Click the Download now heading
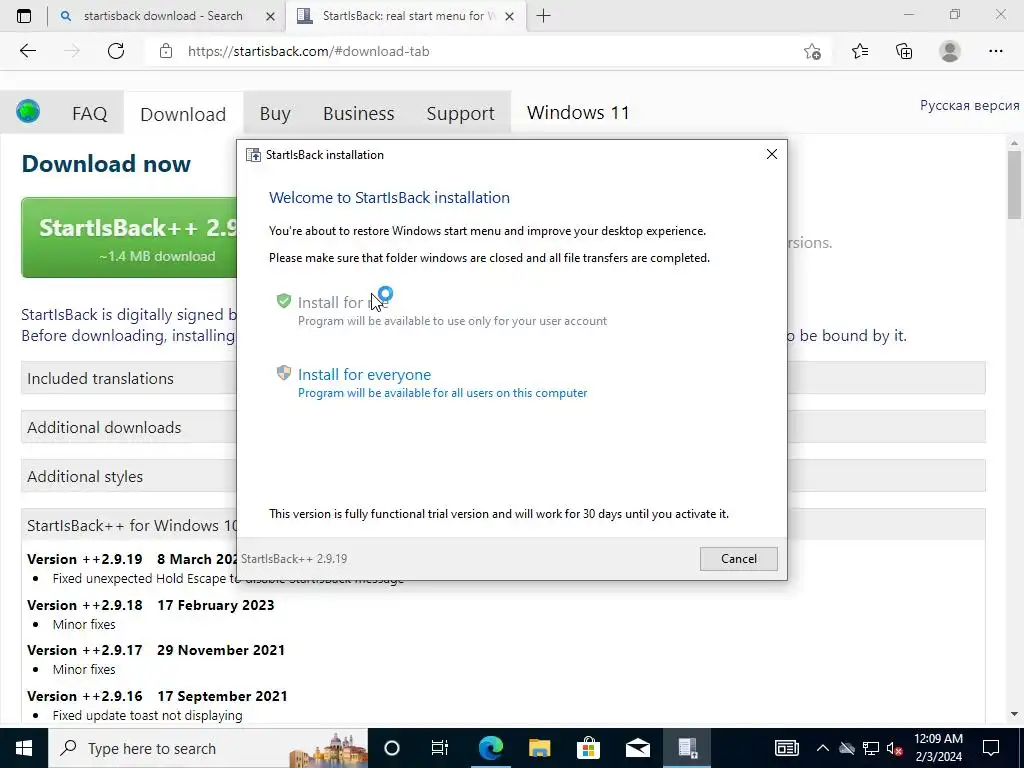The image size is (1024, 768). (106, 163)
